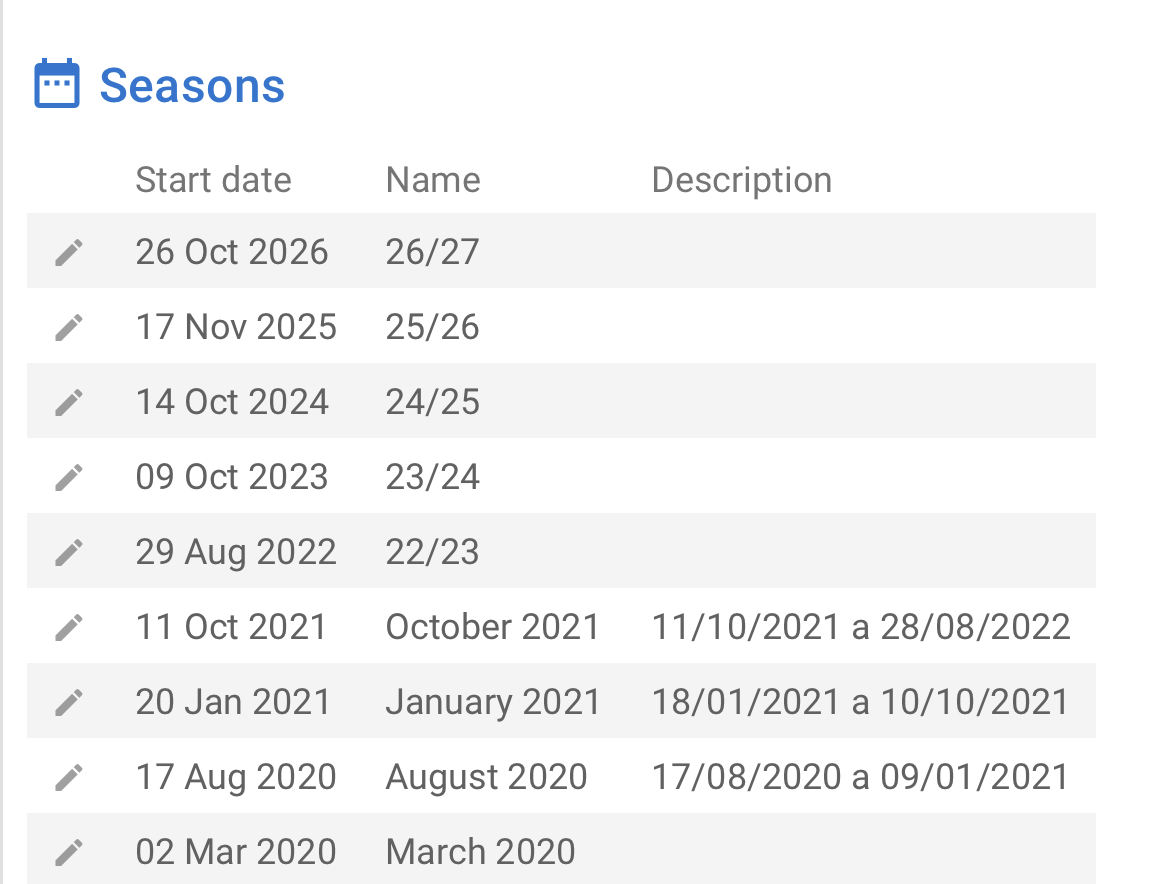The image size is (1170, 884).
Task: Click the Start date column header
Action: pyautogui.click(x=213, y=180)
